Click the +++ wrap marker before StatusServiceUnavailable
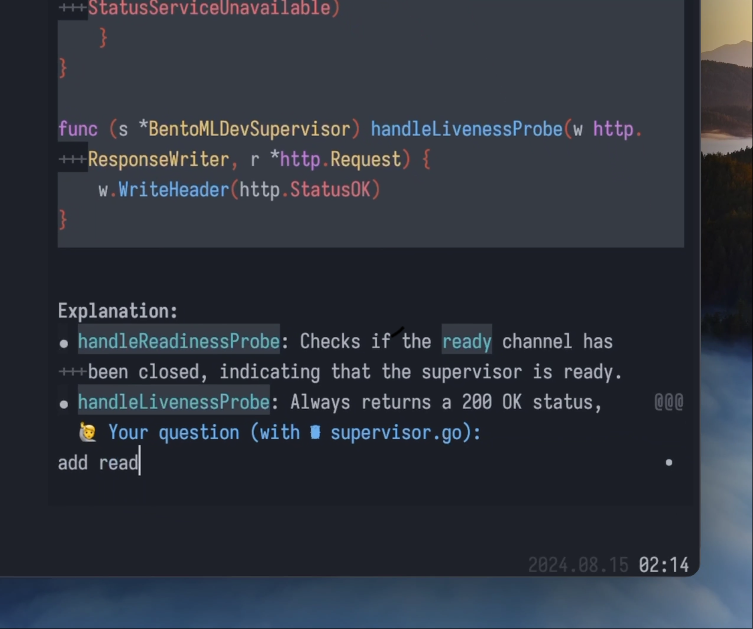Image resolution: width=753 pixels, height=629 pixels. (x=72, y=9)
